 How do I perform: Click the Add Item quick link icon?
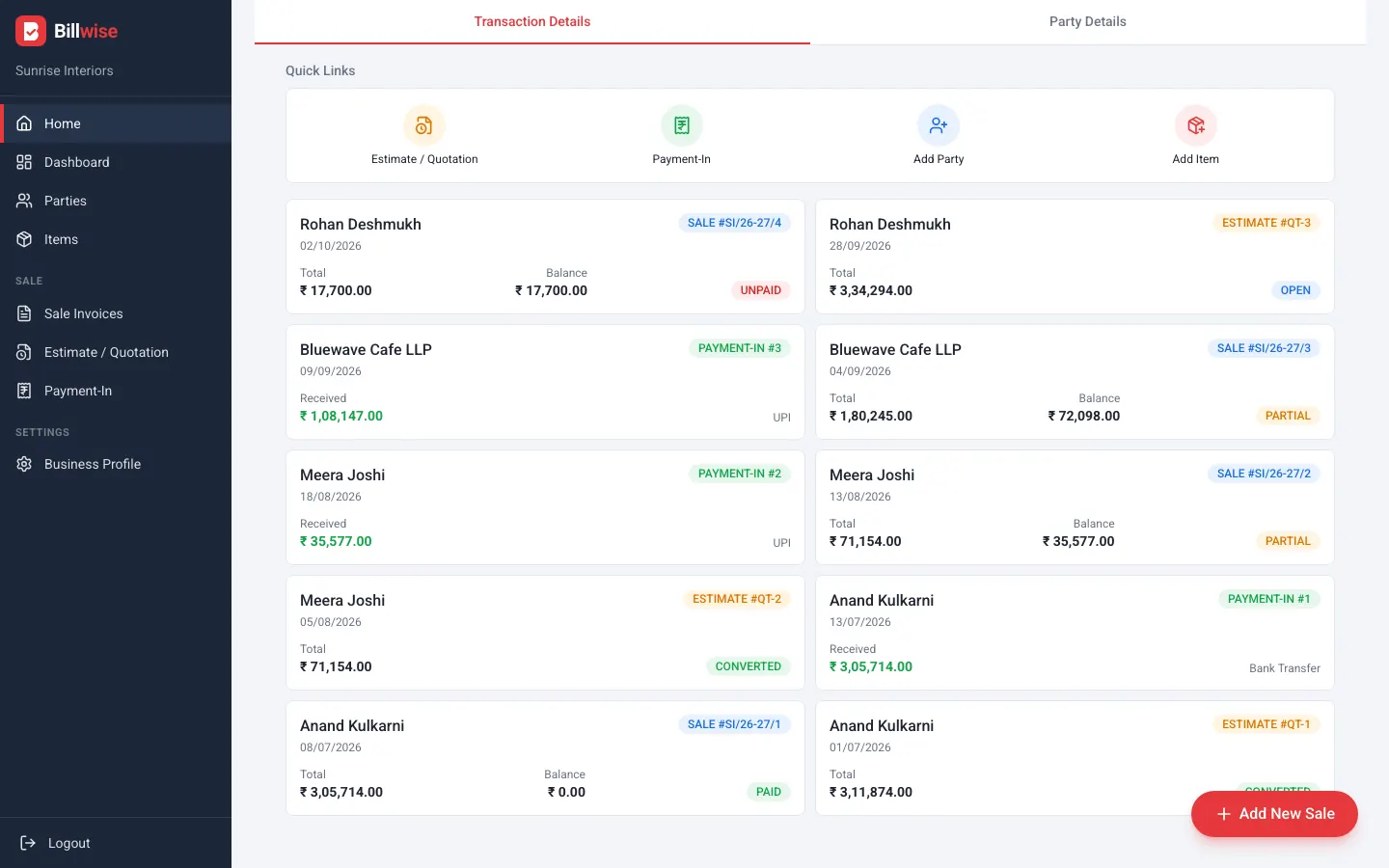tap(1196, 125)
